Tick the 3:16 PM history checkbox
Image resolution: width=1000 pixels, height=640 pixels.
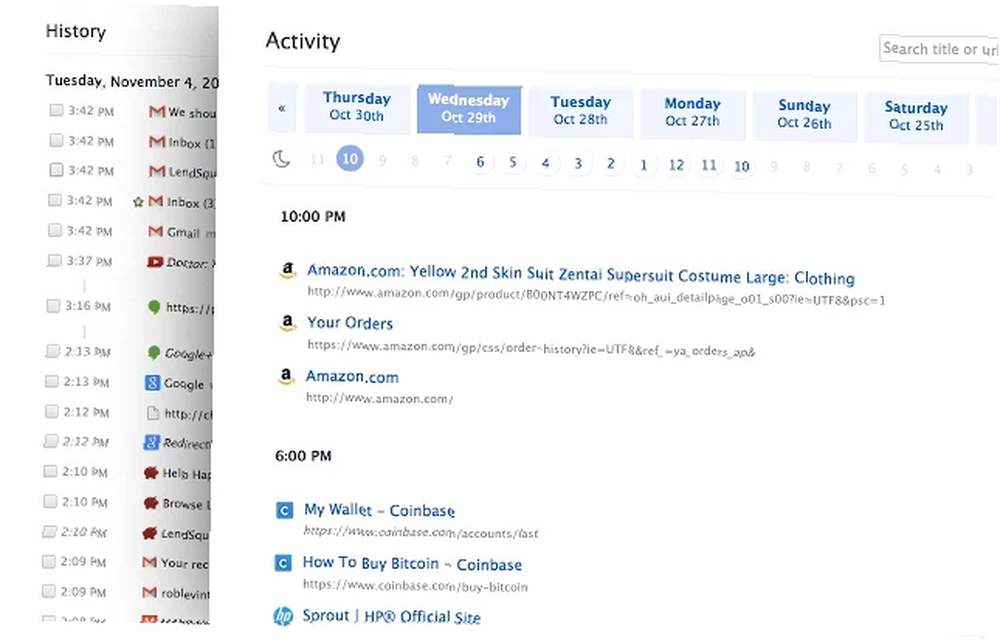click(x=53, y=305)
